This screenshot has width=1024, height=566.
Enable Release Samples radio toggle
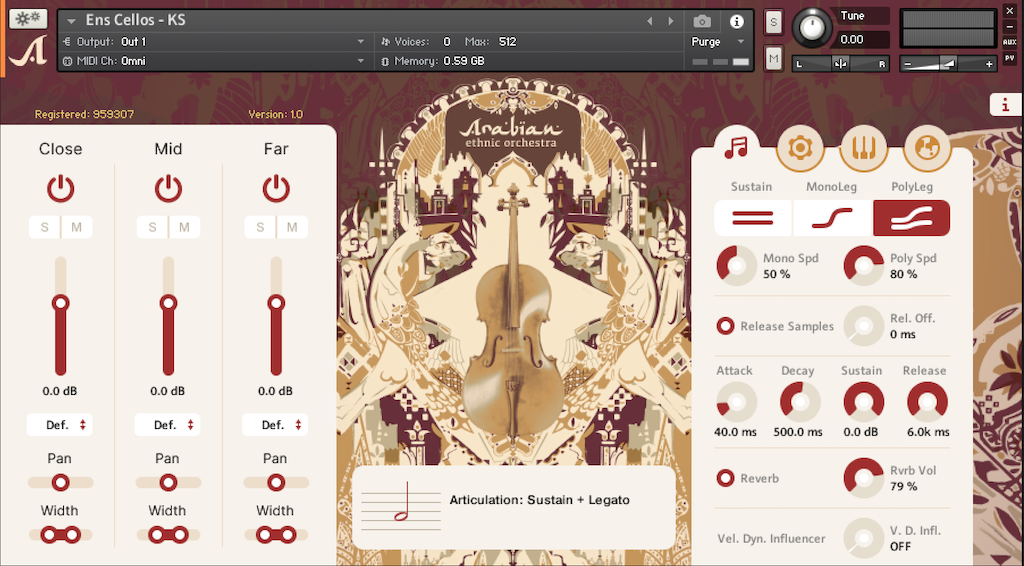tap(725, 326)
